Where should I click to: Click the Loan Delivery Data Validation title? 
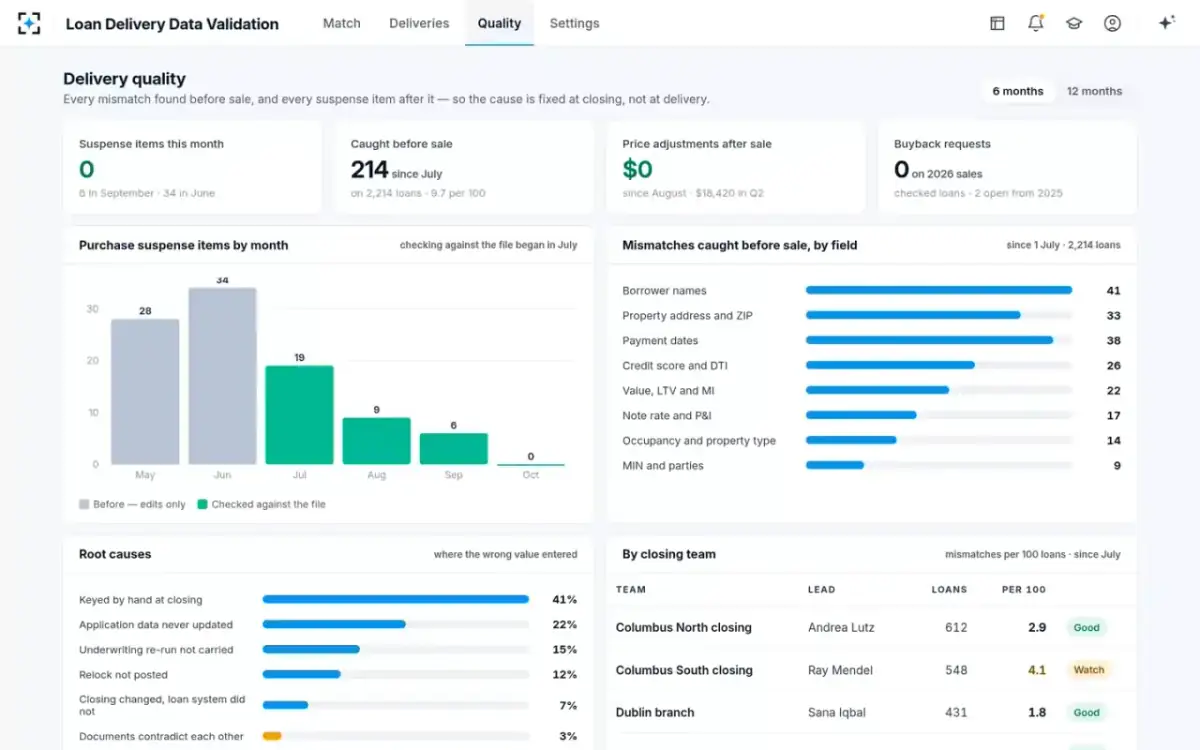(172, 23)
